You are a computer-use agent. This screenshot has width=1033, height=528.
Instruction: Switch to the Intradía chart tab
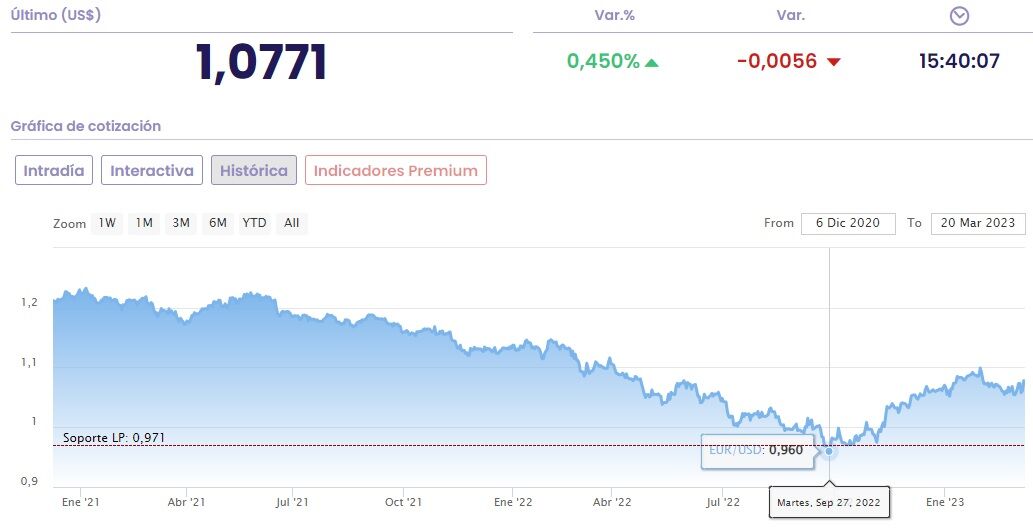tap(54, 170)
